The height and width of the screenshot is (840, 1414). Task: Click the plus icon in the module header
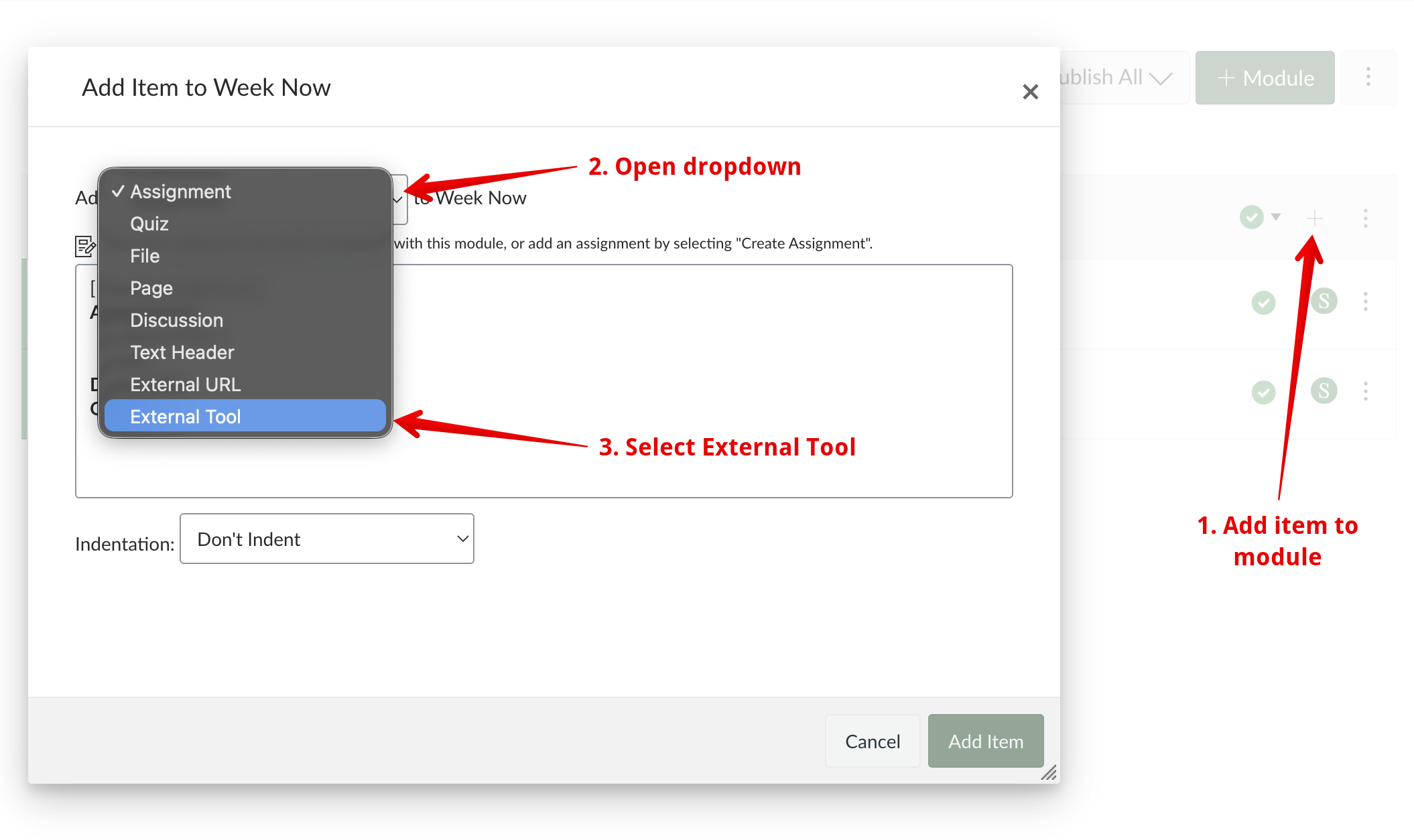tap(1314, 218)
